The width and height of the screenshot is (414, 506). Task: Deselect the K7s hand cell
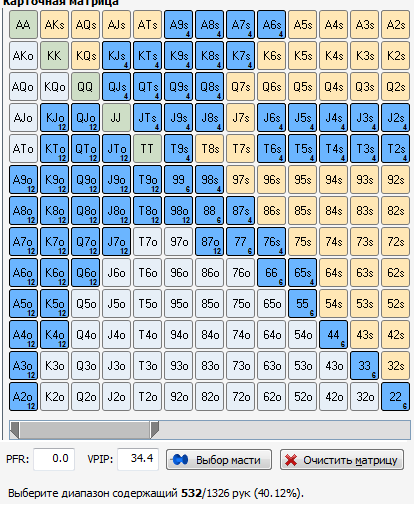240,56
